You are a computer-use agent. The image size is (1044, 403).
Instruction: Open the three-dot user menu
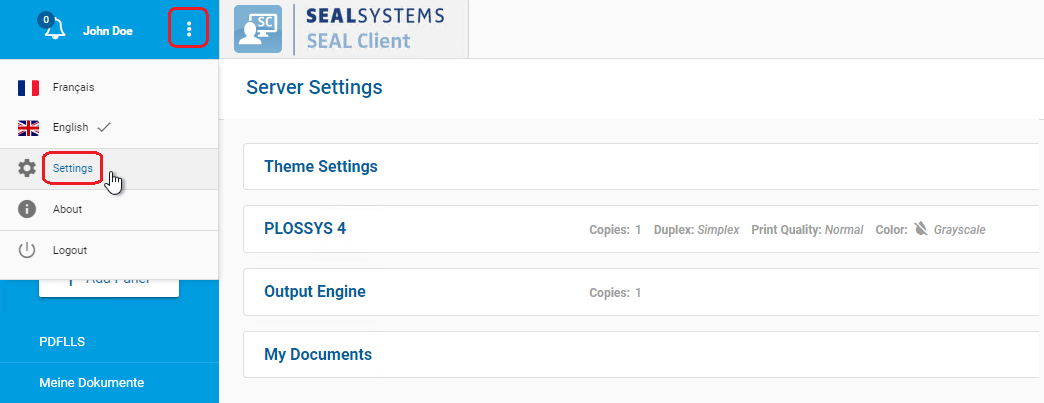(x=189, y=29)
